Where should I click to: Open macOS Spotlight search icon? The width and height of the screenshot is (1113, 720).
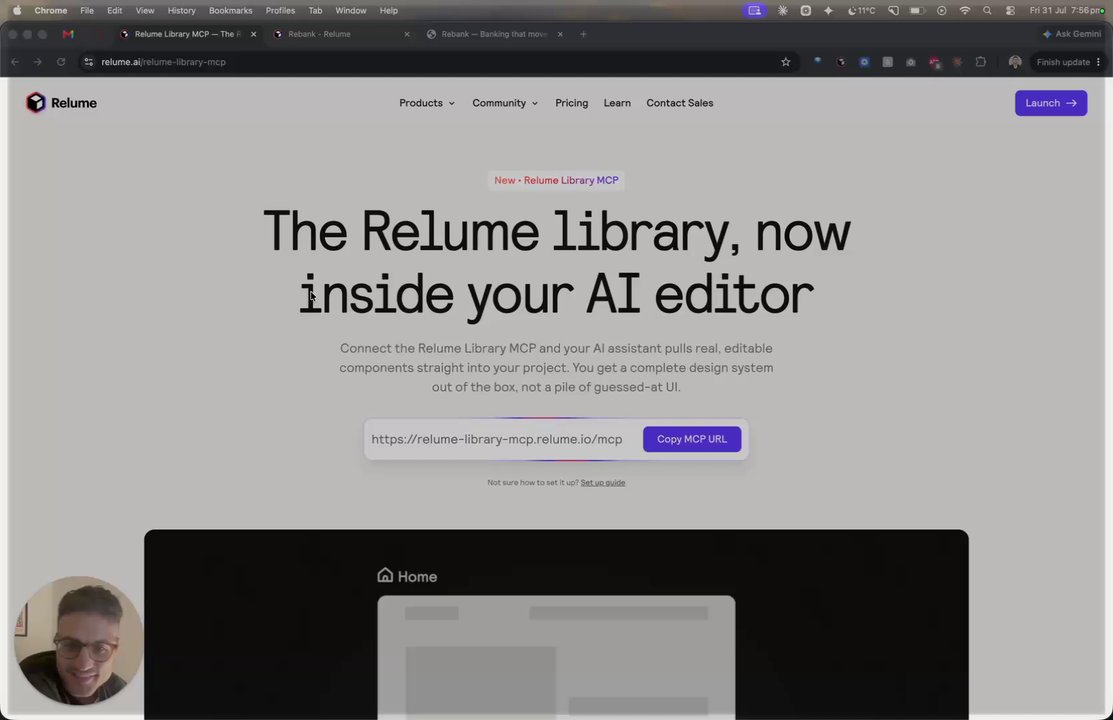[x=987, y=11]
